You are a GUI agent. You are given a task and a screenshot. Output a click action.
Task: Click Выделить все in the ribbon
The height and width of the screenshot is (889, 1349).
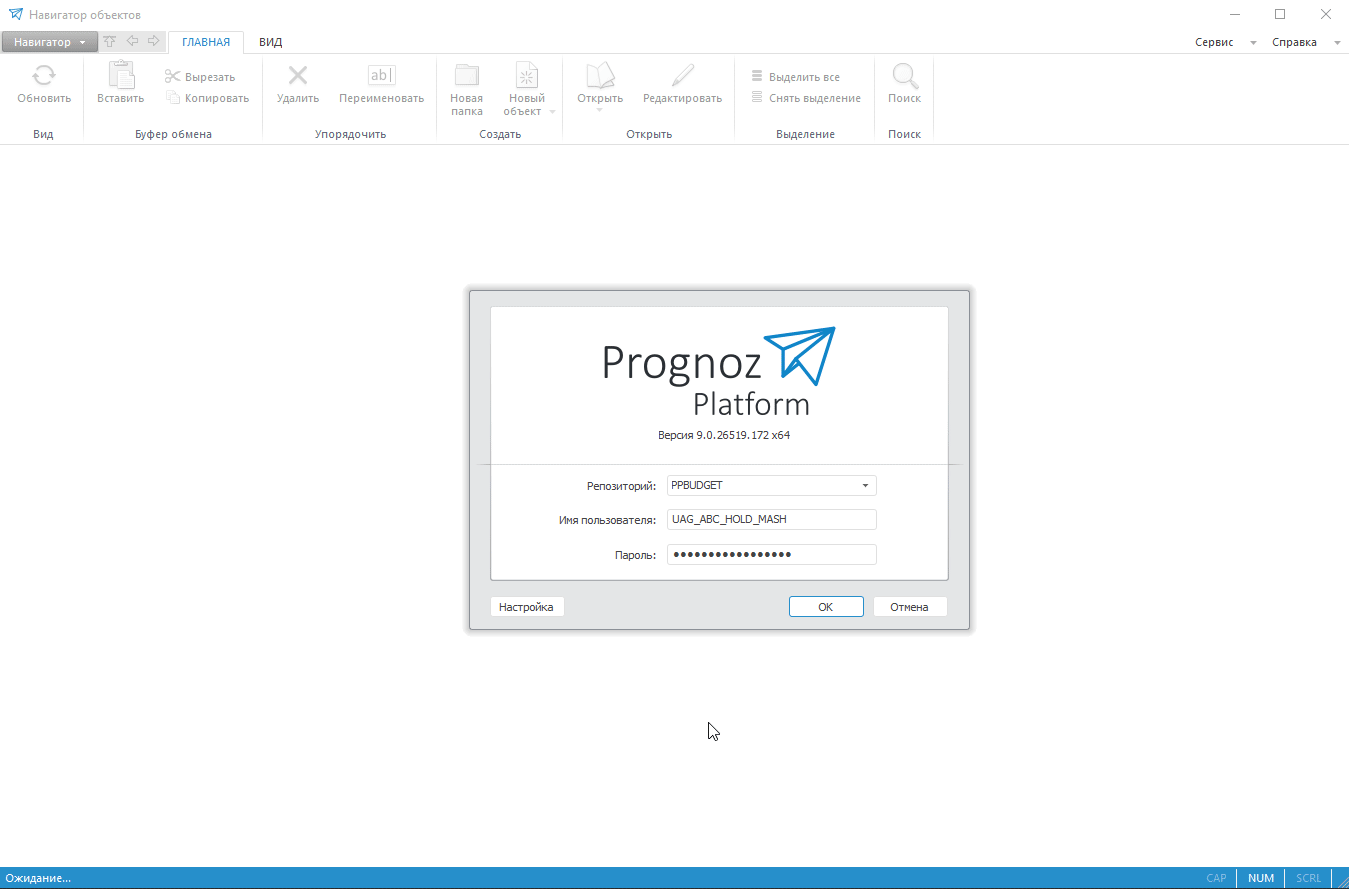click(796, 77)
